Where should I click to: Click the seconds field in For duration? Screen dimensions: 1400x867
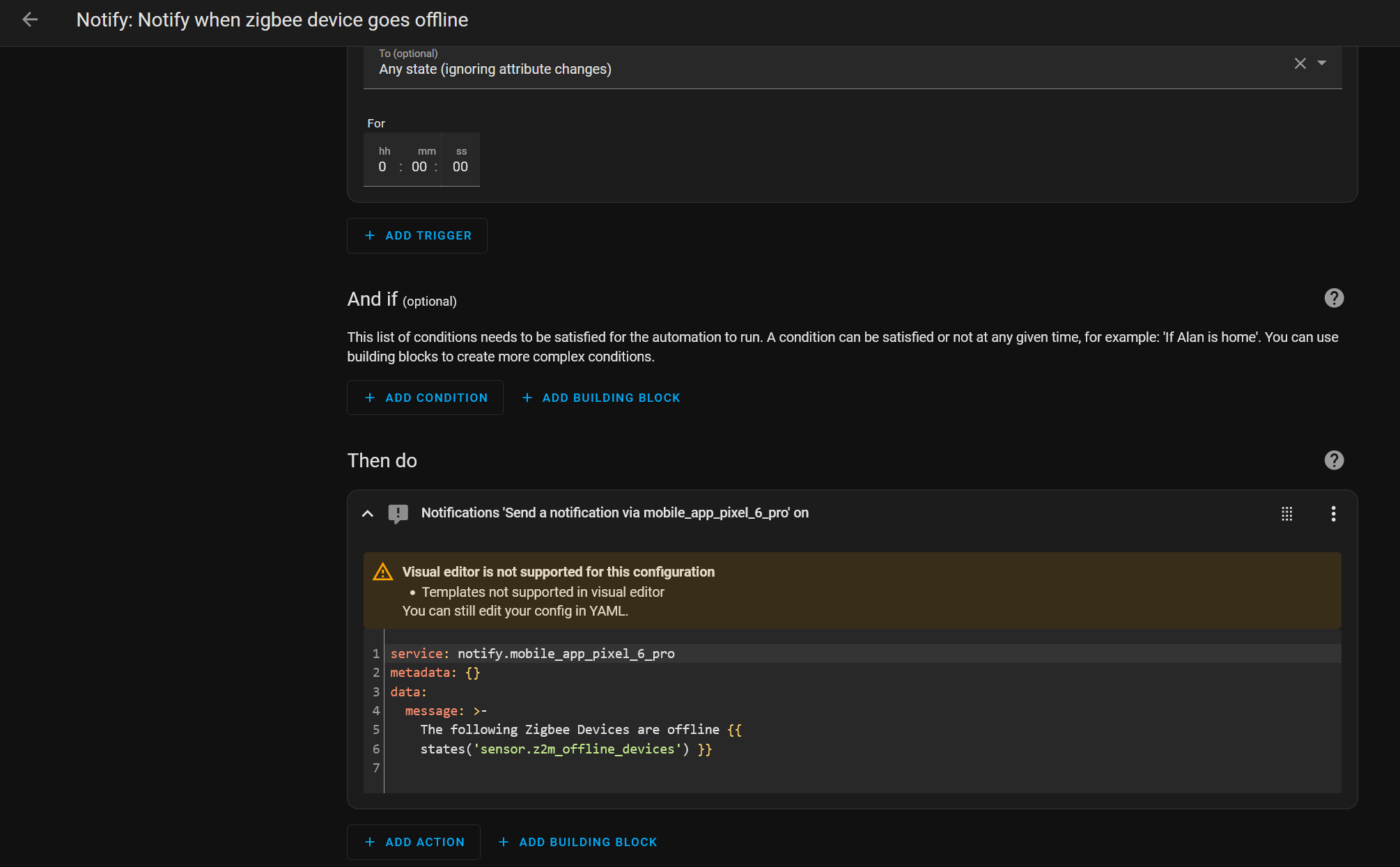[460, 166]
